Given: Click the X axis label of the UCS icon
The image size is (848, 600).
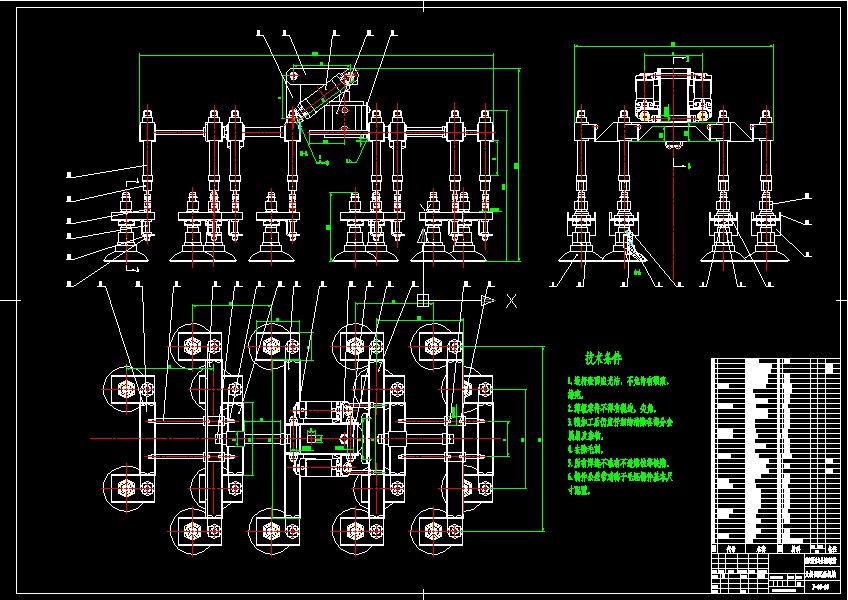Looking at the screenshot, I should coord(511,301).
